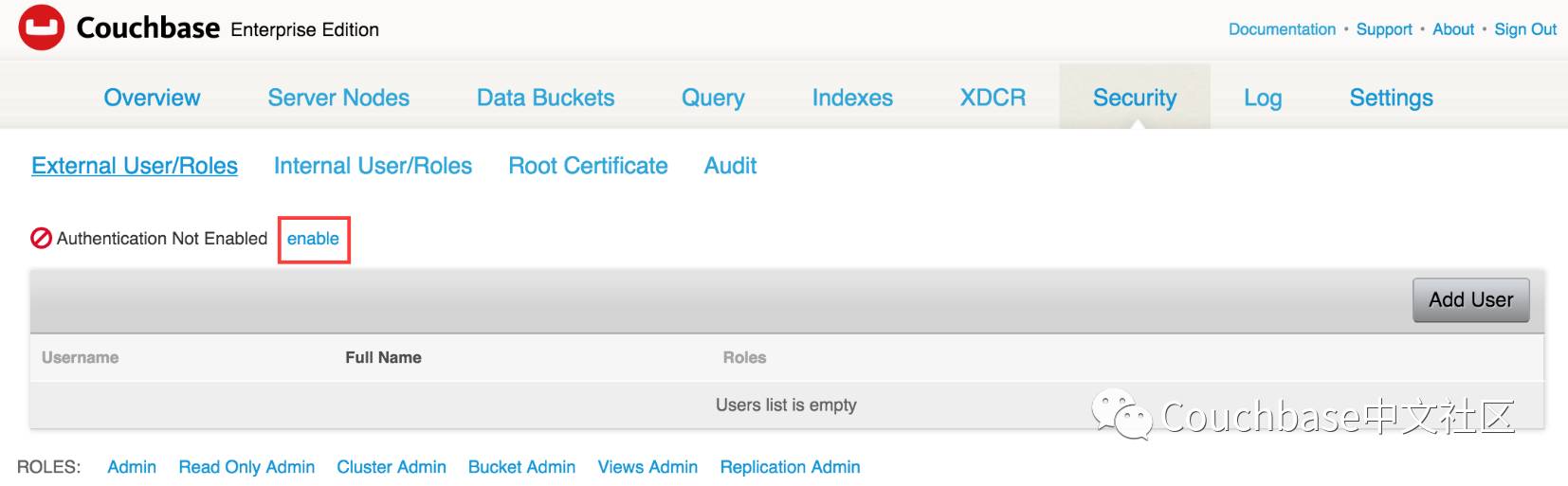Open the Overview tab

152,98
